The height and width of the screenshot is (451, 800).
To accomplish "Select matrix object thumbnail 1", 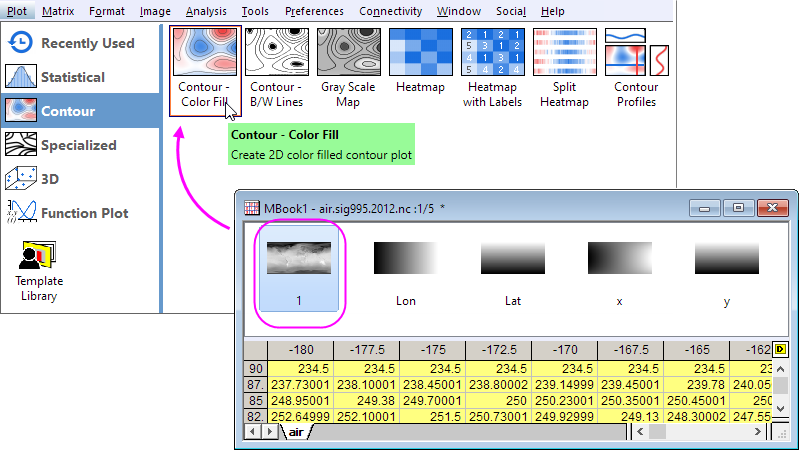I will pos(299,270).
